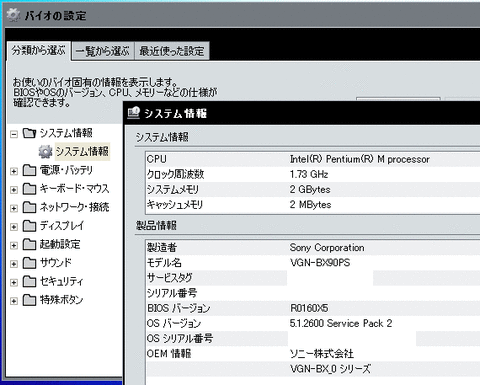
Task: Expand the ネットワーク・接続 folder
Action: (x=14, y=209)
